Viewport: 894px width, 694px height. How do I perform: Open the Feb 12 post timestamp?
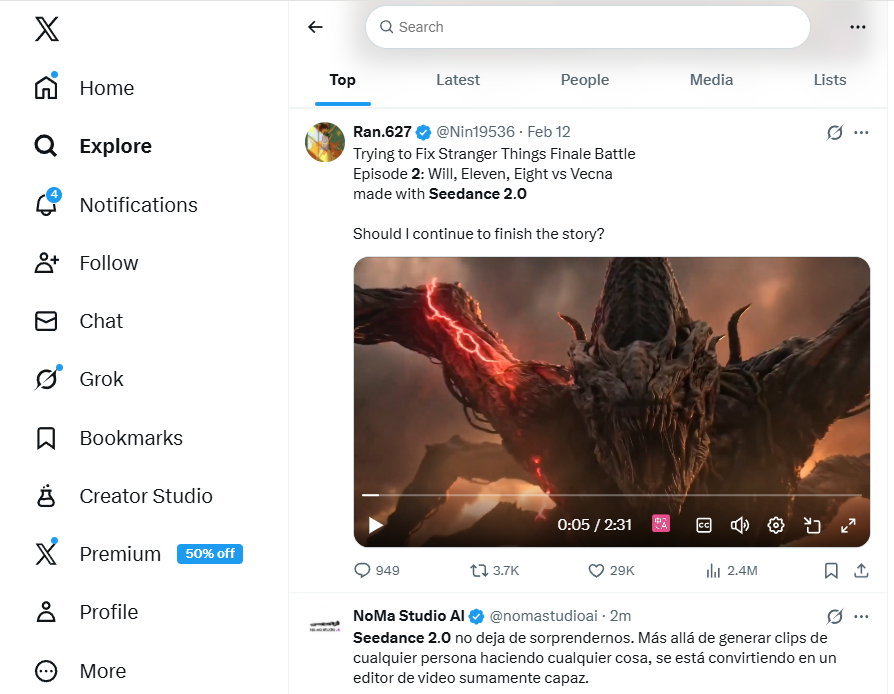(x=548, y=132)
